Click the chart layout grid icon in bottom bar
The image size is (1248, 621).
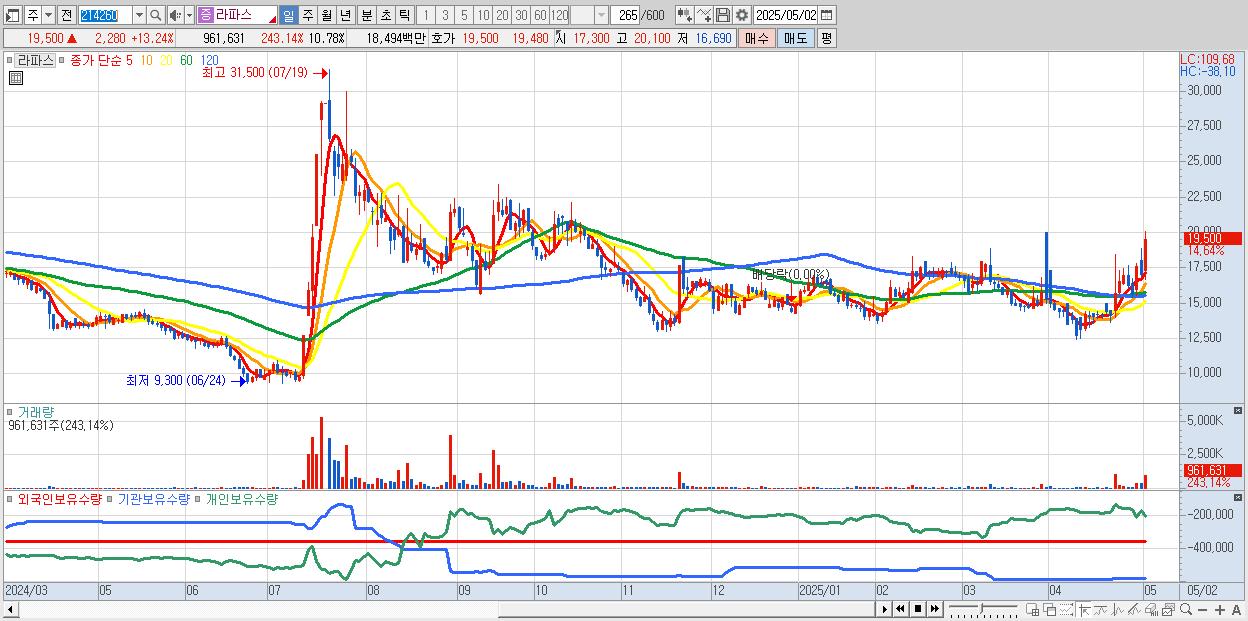[x=1032, y=609]
